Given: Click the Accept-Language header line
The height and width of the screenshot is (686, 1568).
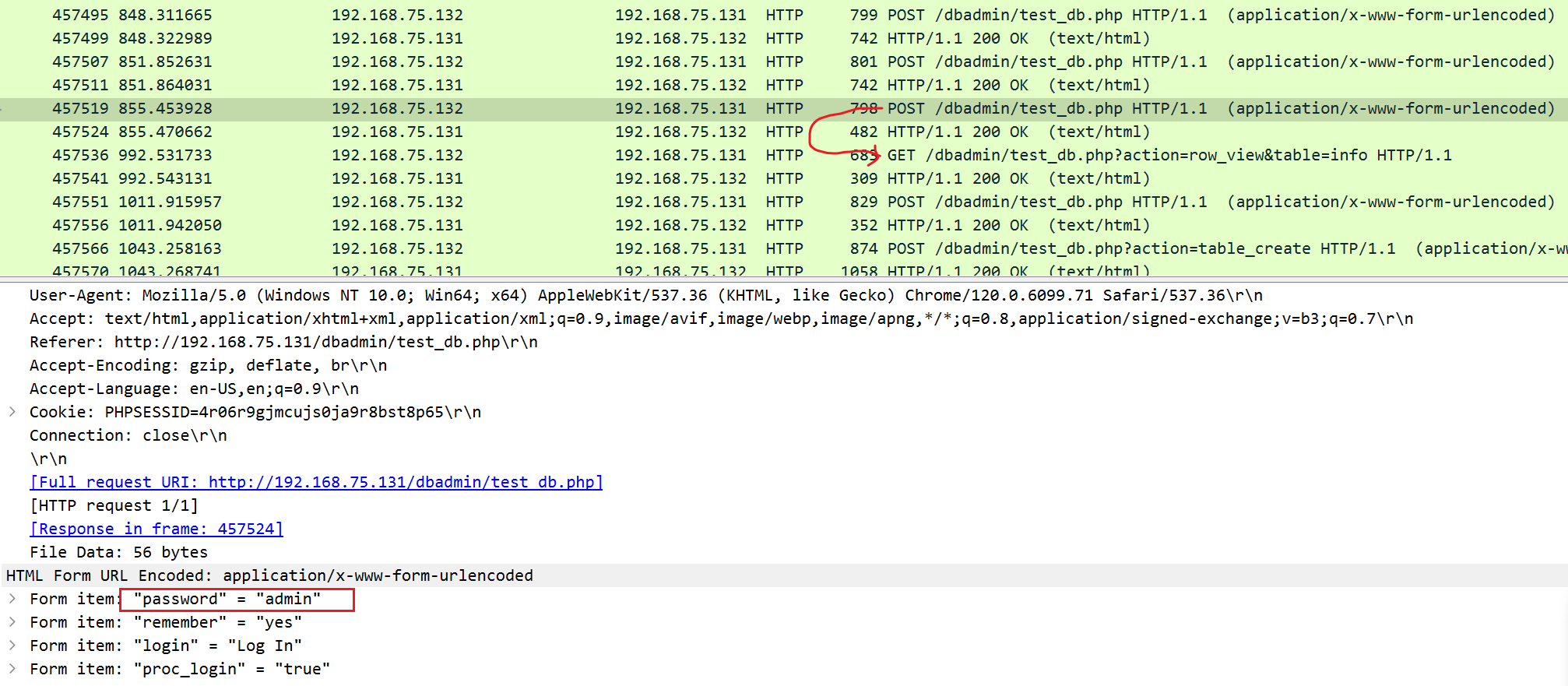Looking at the screenshot, I should click(194, 389).
